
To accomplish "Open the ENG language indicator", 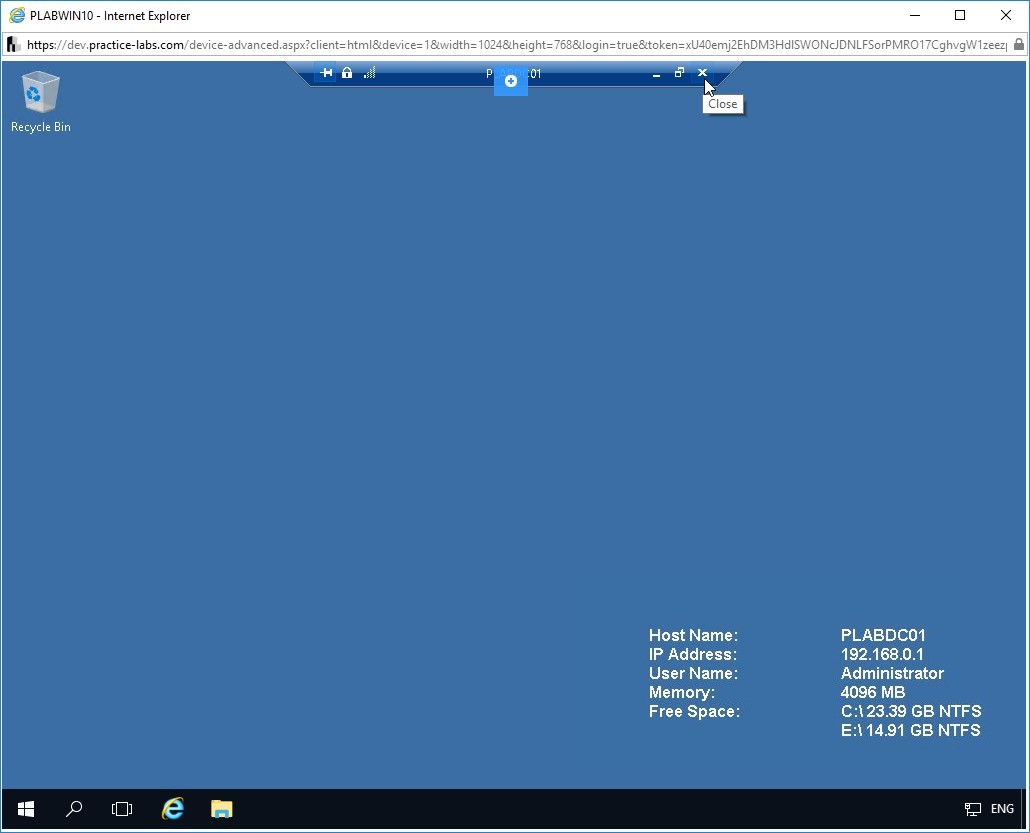I will [1002, 809].
